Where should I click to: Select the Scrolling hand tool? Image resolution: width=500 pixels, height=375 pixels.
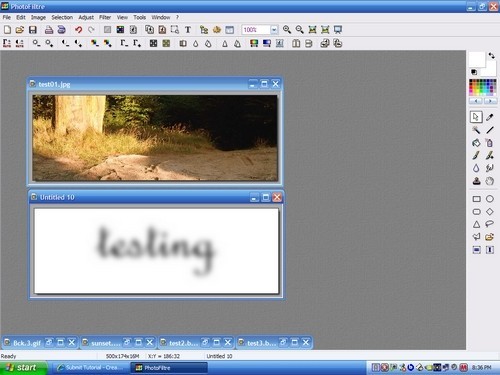pyautogui.click(x=490, y=181)
